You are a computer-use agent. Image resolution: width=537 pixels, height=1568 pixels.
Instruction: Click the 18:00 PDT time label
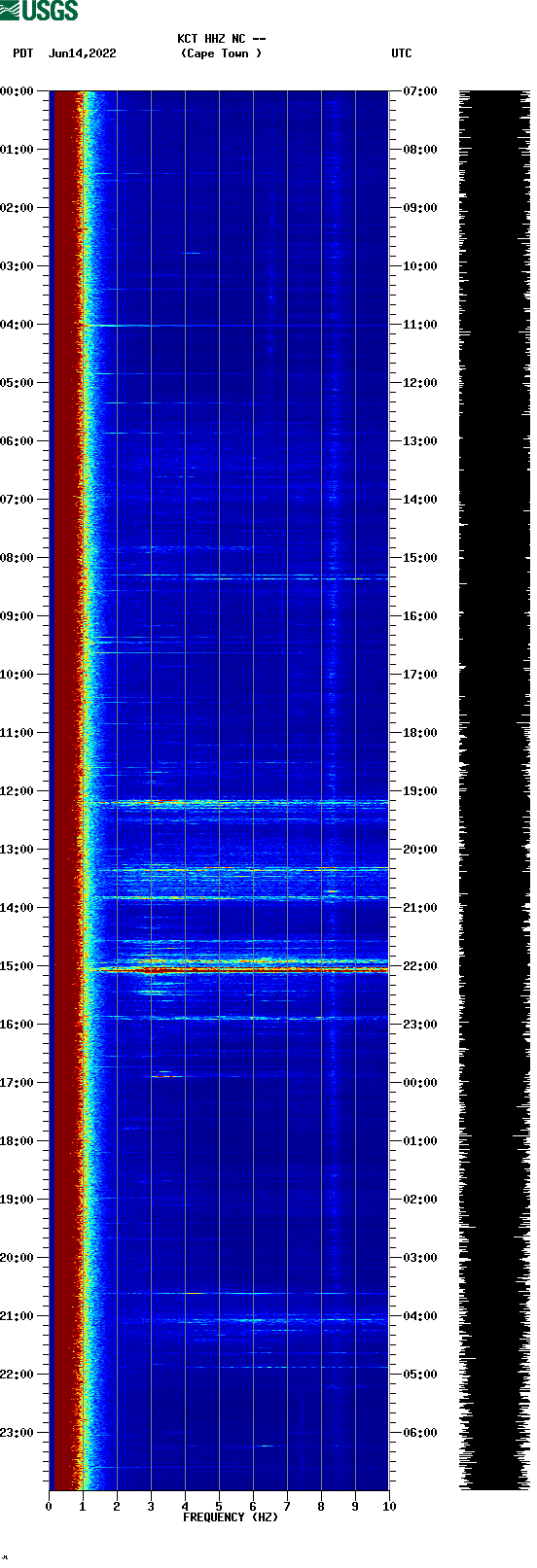pos(17,1141)
